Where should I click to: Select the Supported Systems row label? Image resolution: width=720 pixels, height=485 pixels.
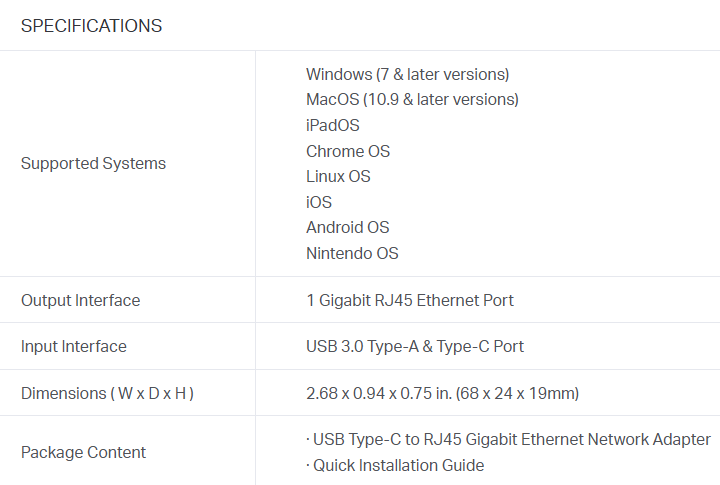point(93,163)
